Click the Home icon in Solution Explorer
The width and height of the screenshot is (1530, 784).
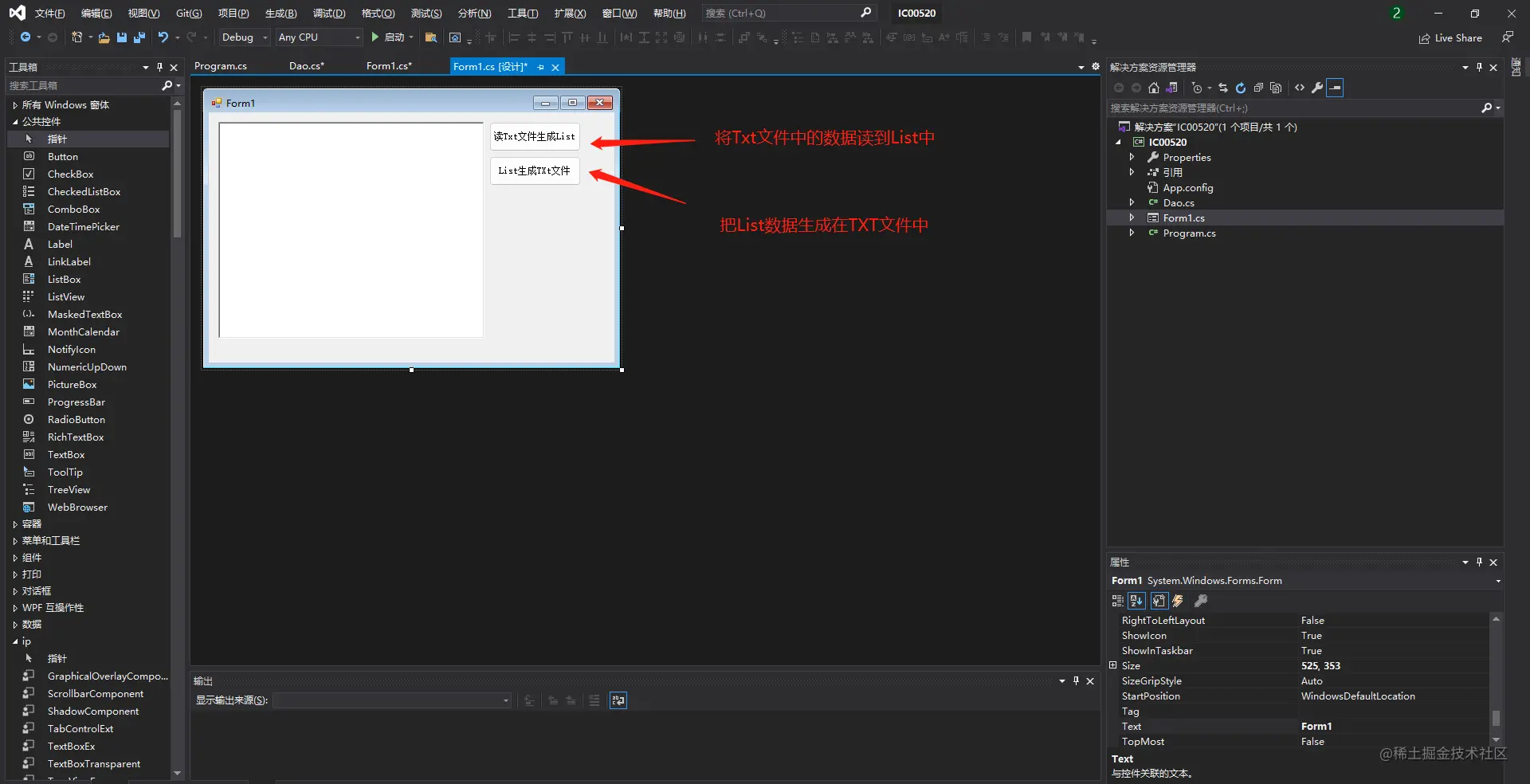click(1154, 88)
